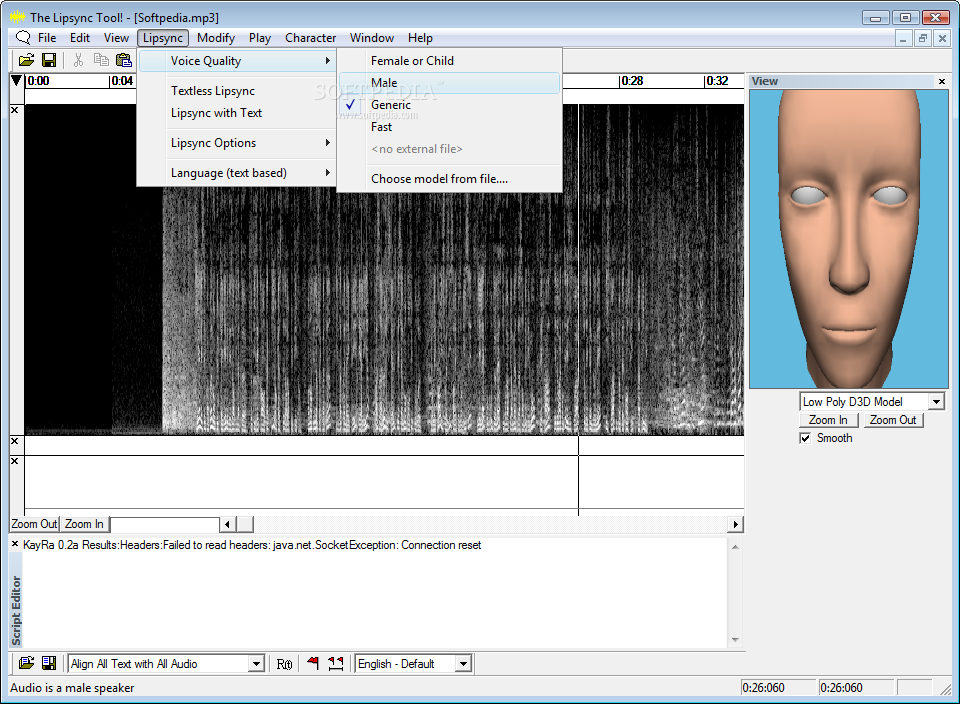Close the View panel
Screen dimensions: 960x704
click(942, 81)
